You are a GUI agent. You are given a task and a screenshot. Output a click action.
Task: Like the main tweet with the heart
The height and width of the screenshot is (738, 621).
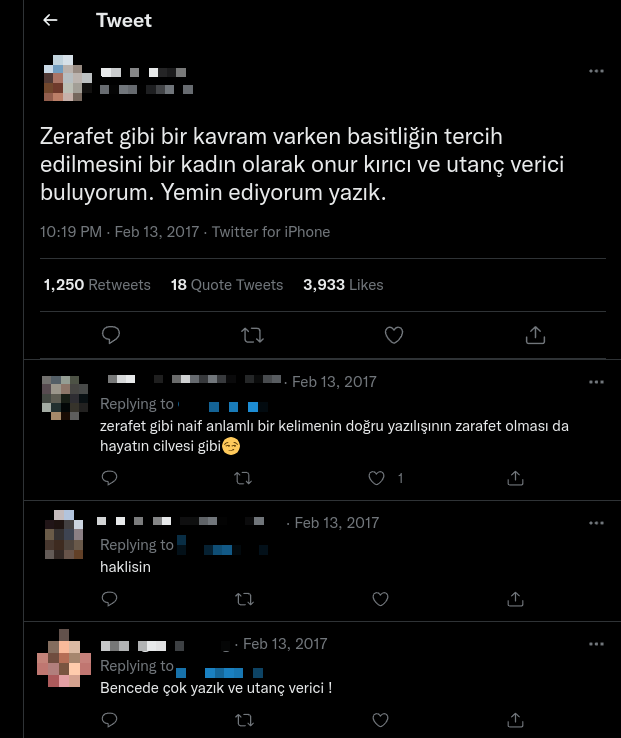pos(394,335)
